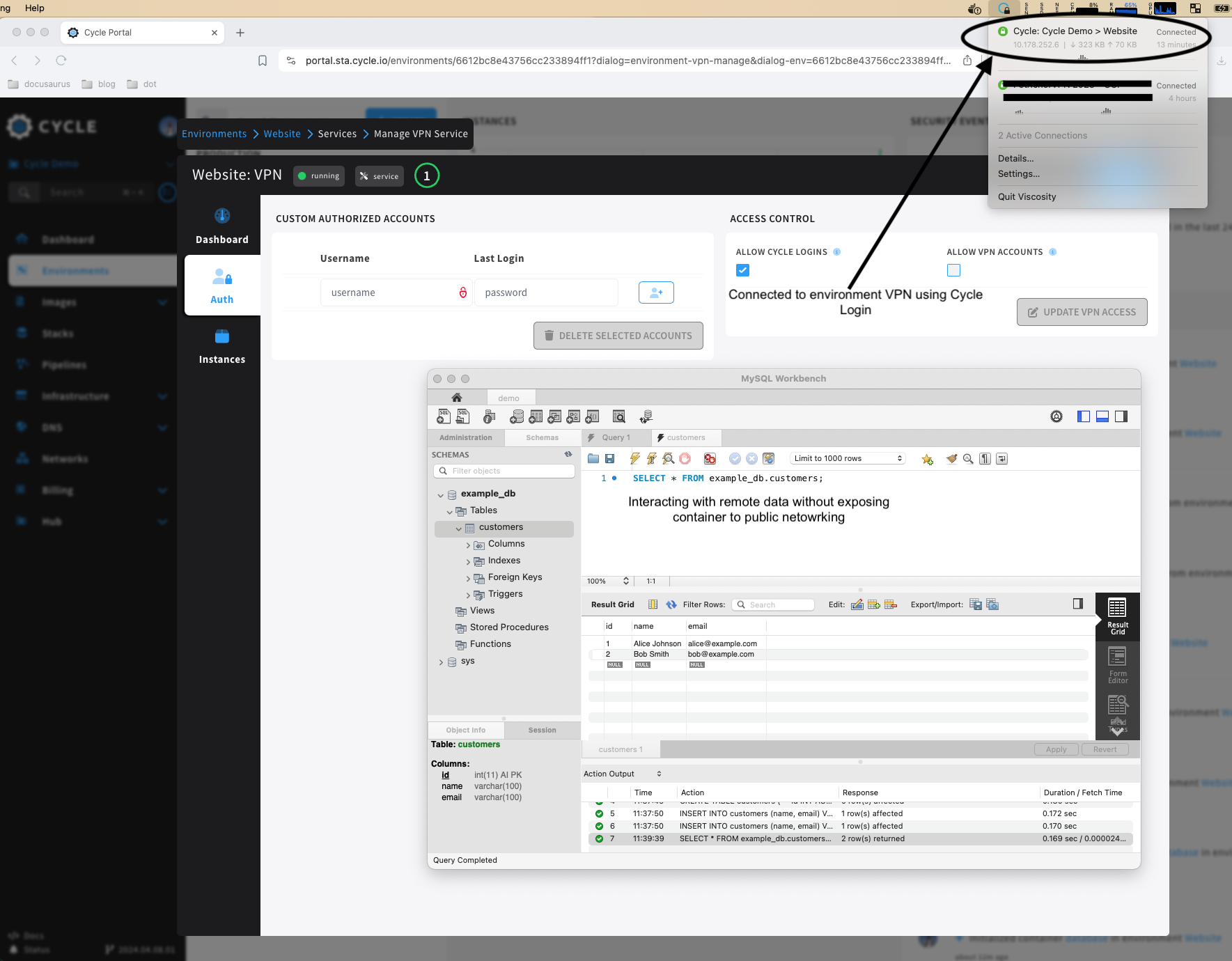Collapse the customers table node
The height and width of the screenshot is (961, 1232).
pos(459,528)
